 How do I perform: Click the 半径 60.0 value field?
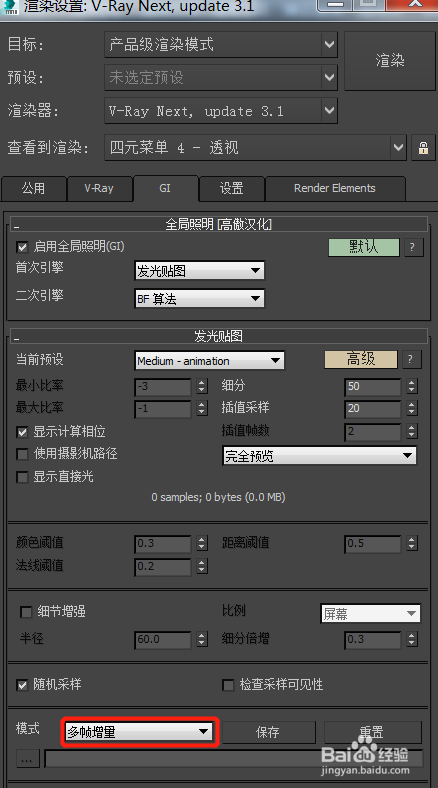click(x=163, y=640)
